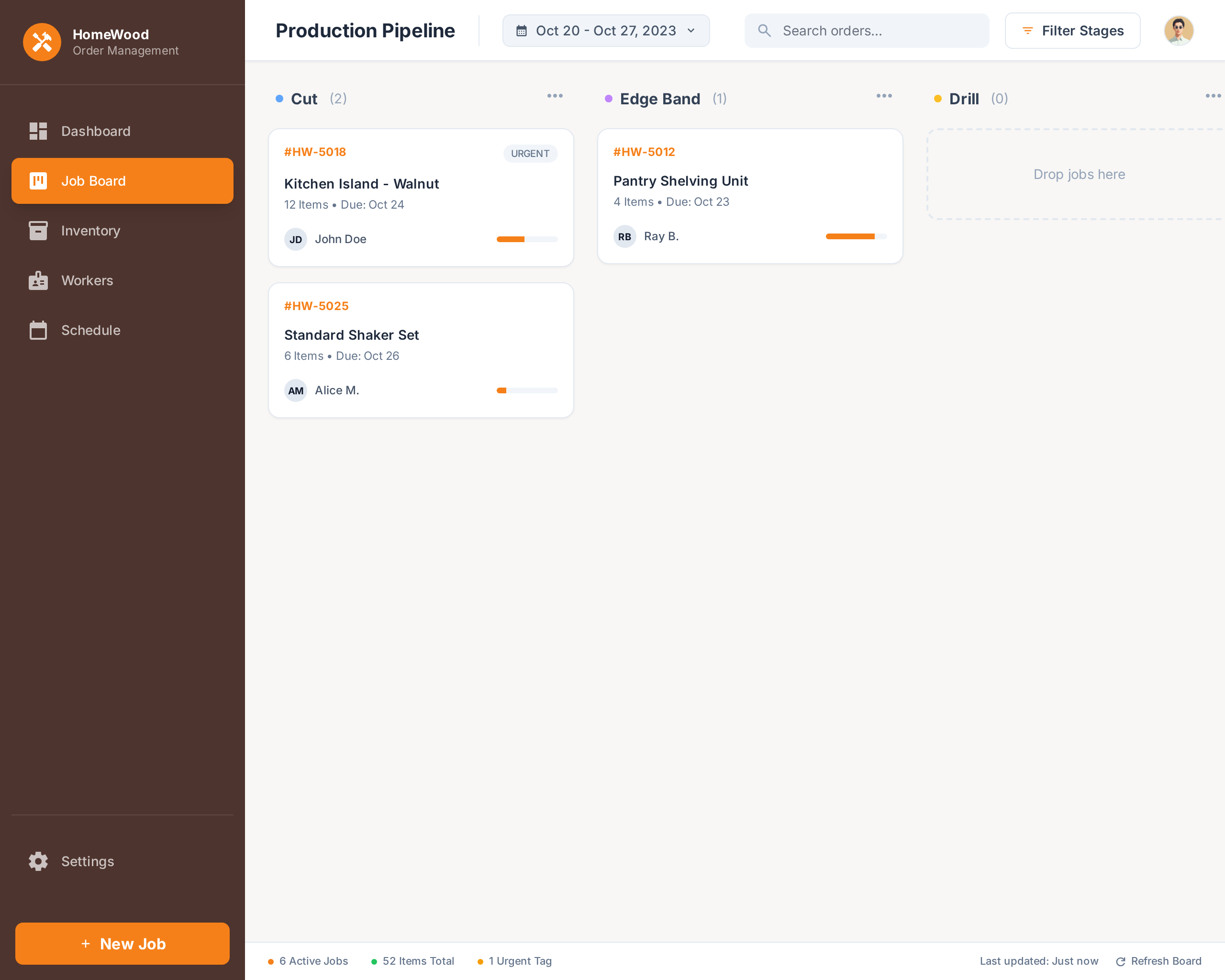Screen dimensions: 1225x980
Task: Open the Cut column options menu
Action: [x=555, y=96]
